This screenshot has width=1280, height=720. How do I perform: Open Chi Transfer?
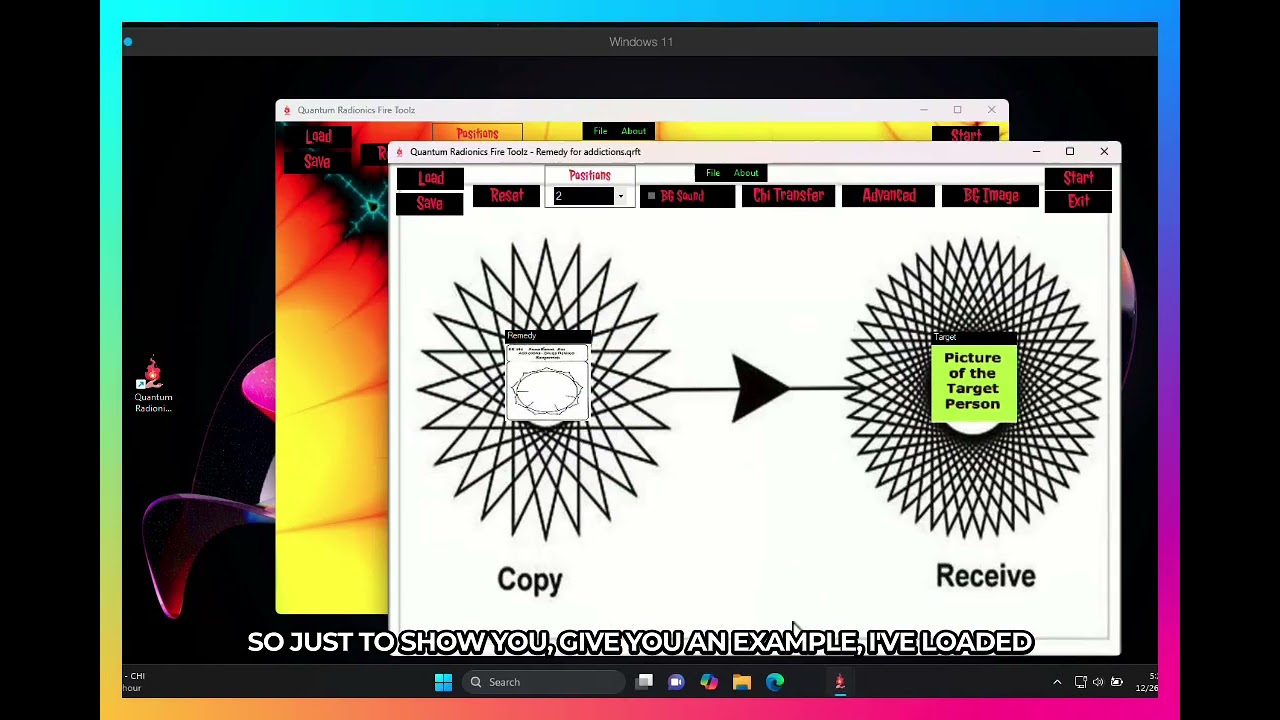pos(788,196)
